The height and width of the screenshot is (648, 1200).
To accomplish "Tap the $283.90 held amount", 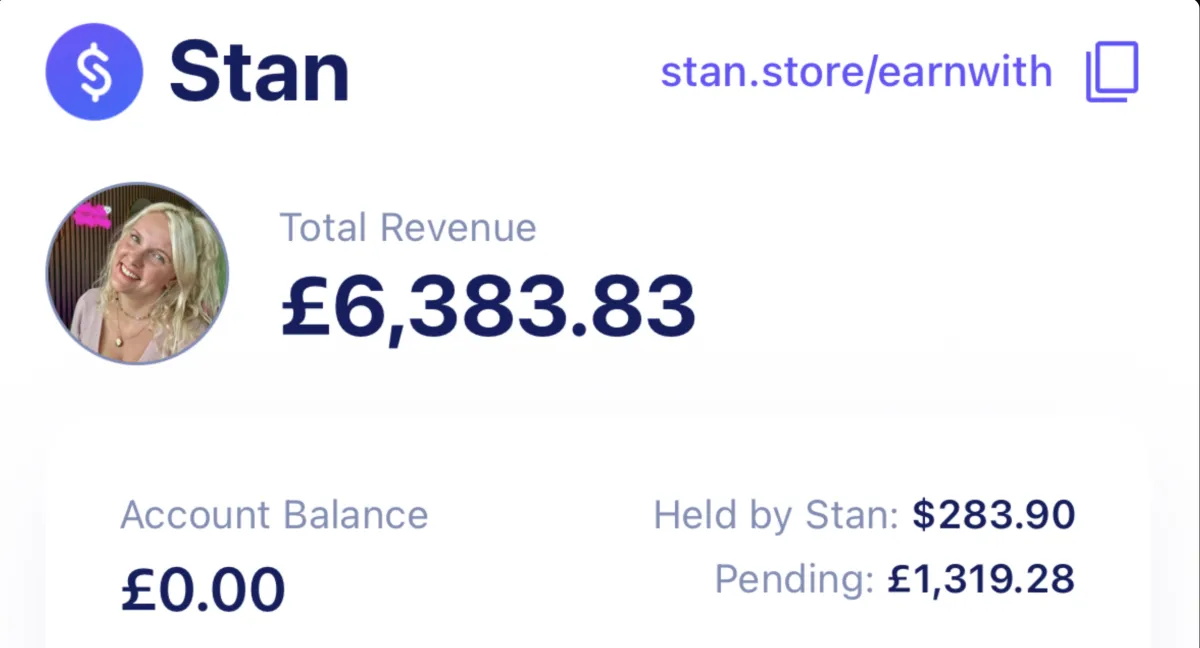I will point(993,515).
